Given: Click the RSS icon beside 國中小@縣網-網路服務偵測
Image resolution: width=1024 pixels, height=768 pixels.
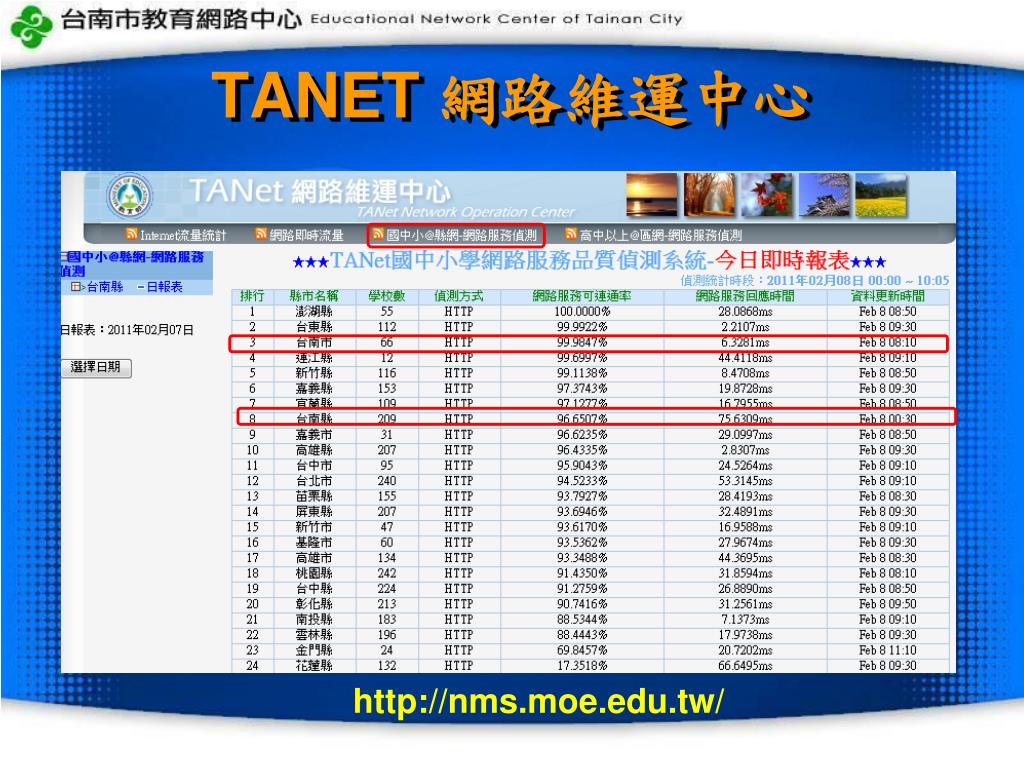Looking at the screenshot, I should [378, 234].
